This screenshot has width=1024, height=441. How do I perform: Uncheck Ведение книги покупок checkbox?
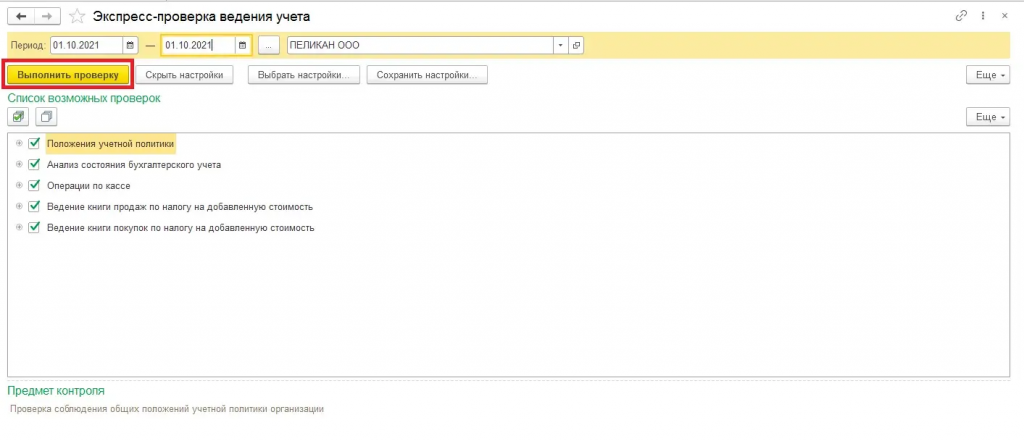35,227
